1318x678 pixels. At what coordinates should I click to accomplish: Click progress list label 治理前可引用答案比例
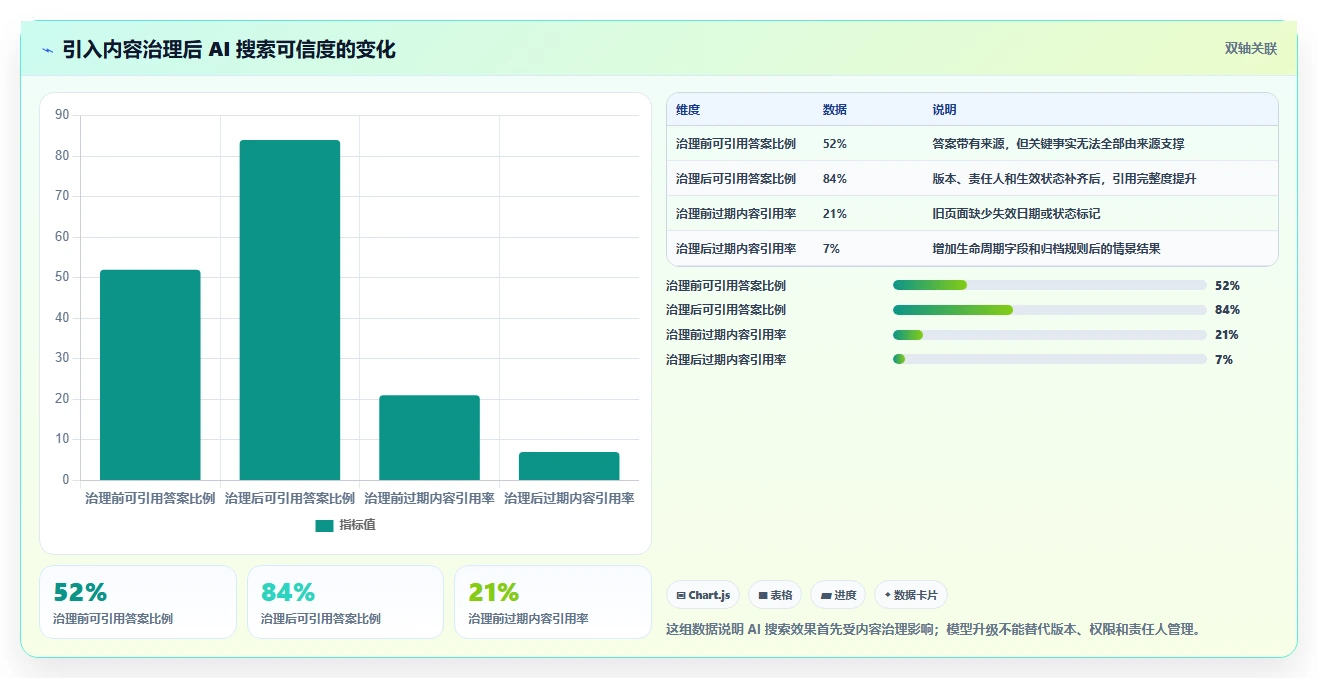(726, 286)
